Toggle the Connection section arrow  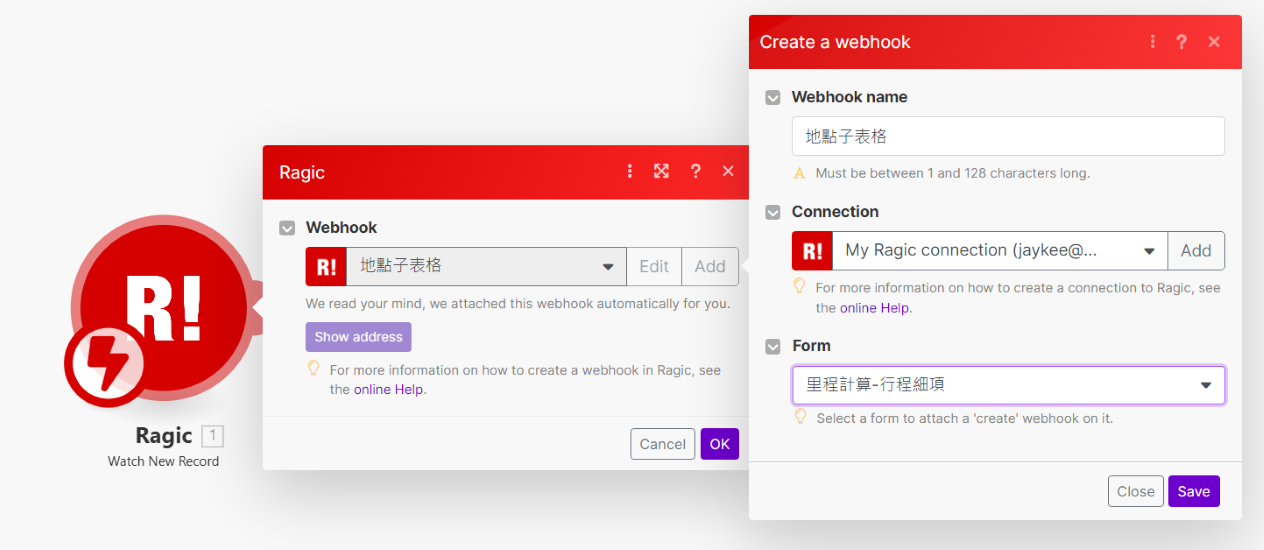(x=773, y=212)
